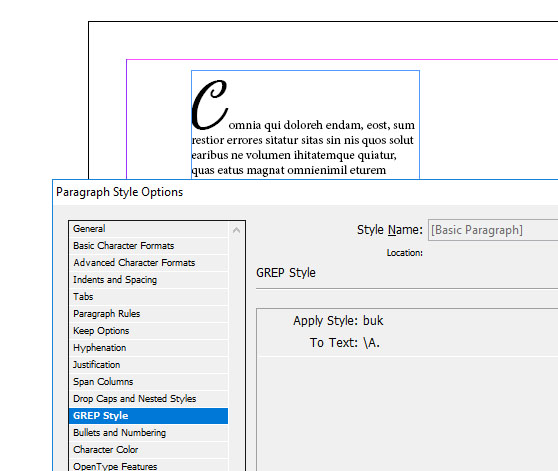Click the To Text GREP expression field
558x471 pixels.
pyautogui.click(x=372, y=343)
